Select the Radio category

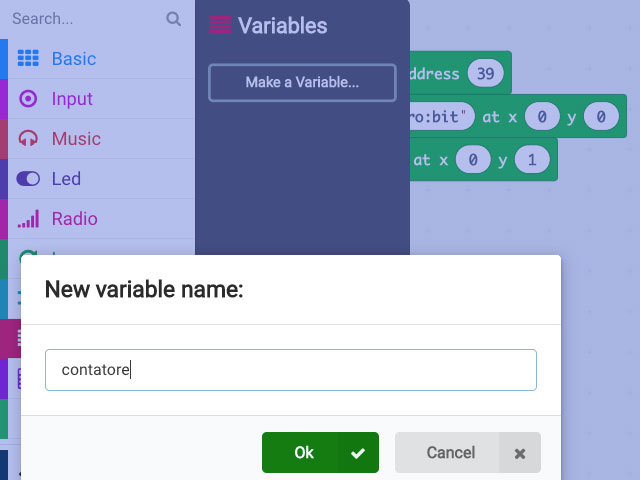(x=74, y=219)
